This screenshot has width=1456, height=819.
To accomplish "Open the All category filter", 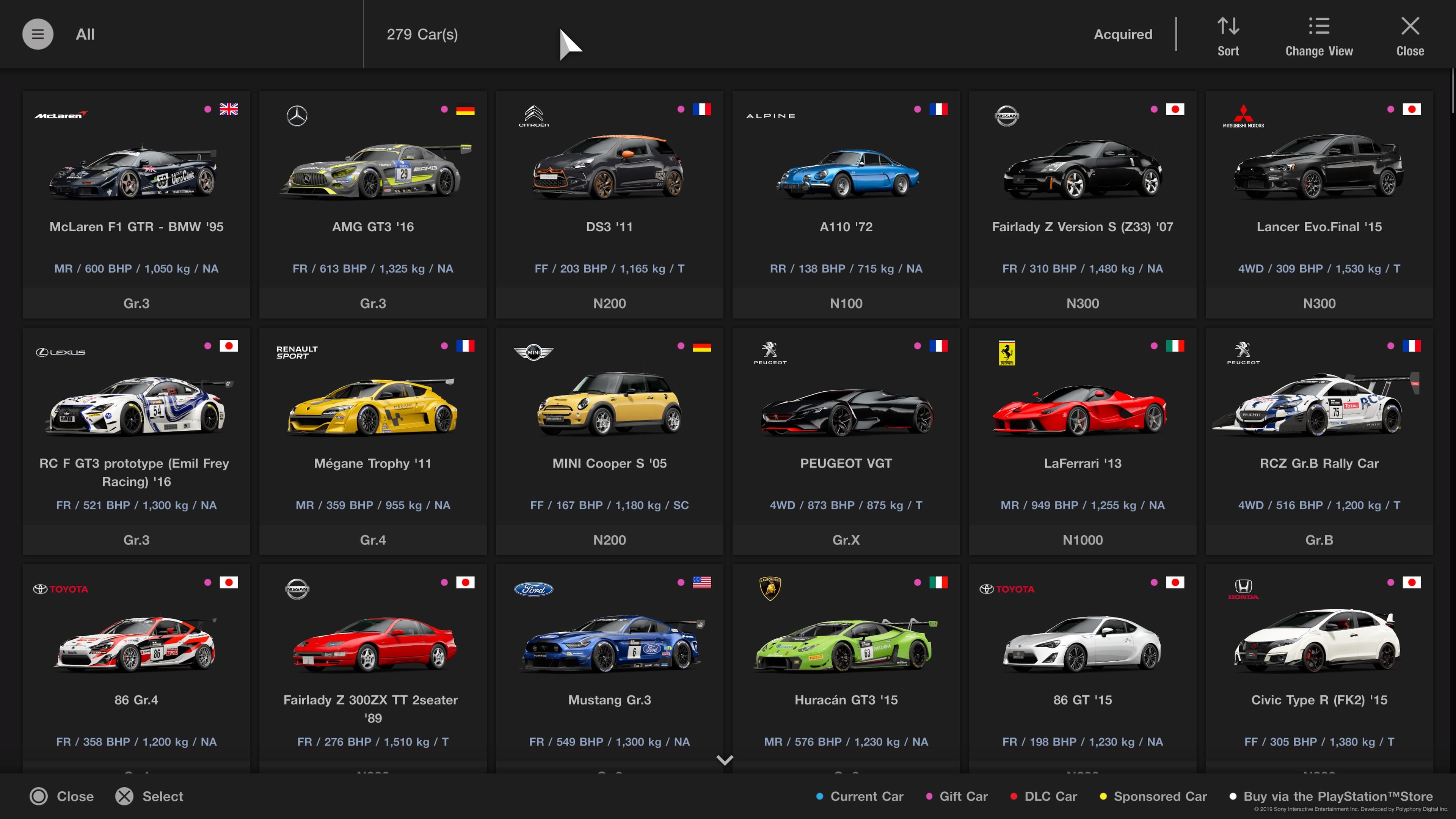I will [x=85, y=35].
